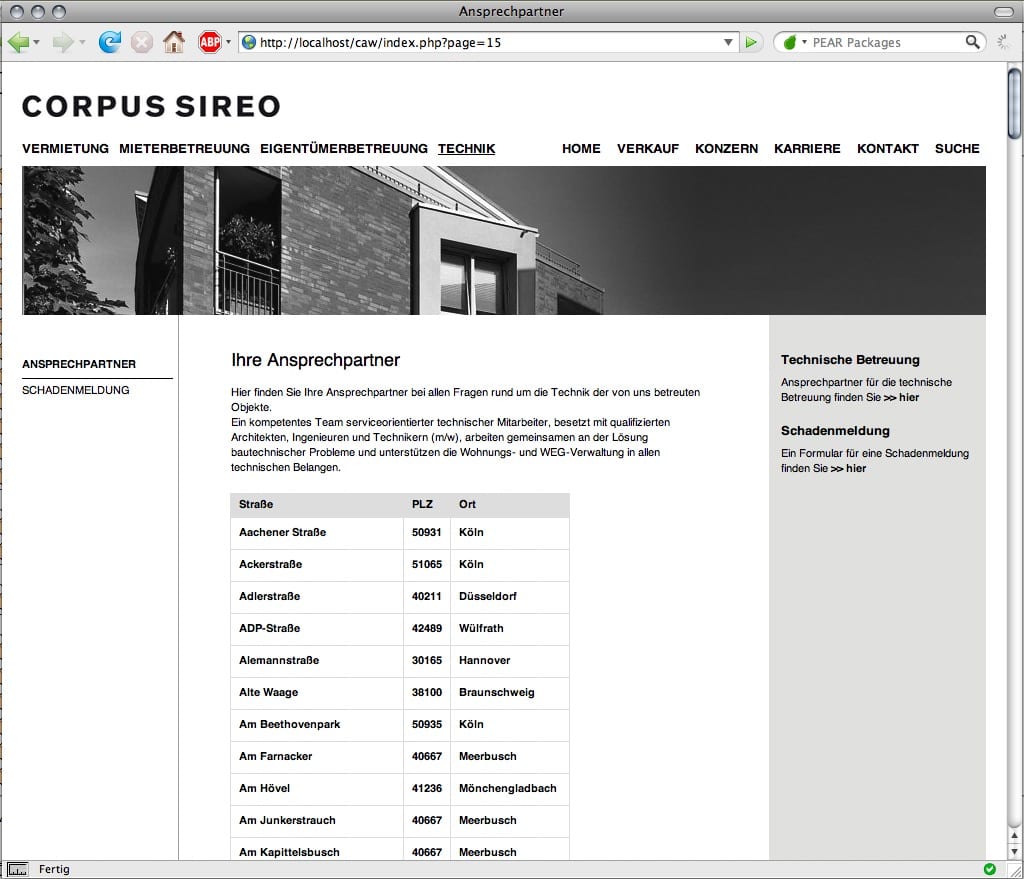Viewport: 1024px width, 879px height.
Task: Open the SUCHE navigation link
Action: coord(957,148)
